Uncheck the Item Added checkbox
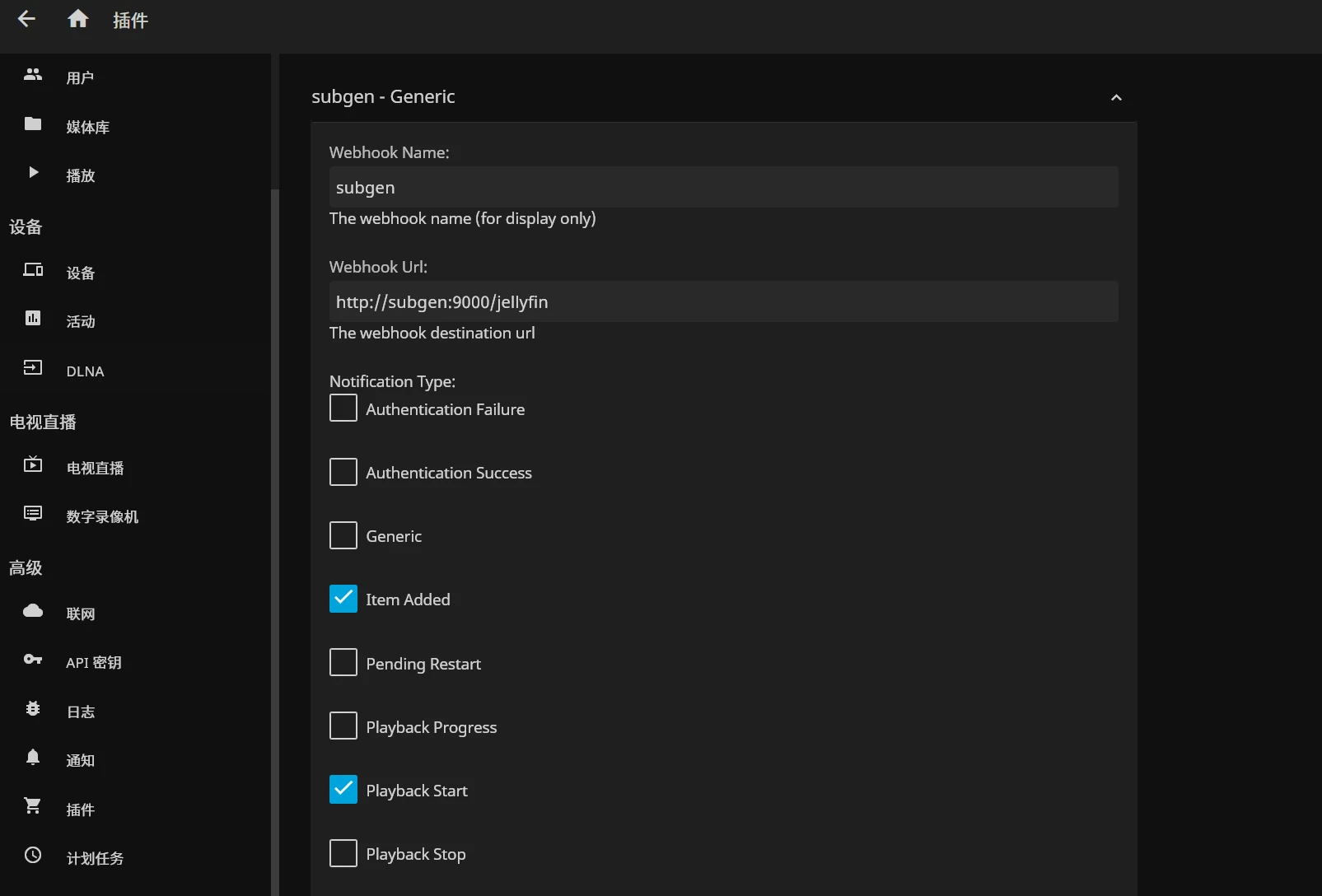The height and width of the screenshot is (896, 1322). pyautogui.click(x=343, y=599)
